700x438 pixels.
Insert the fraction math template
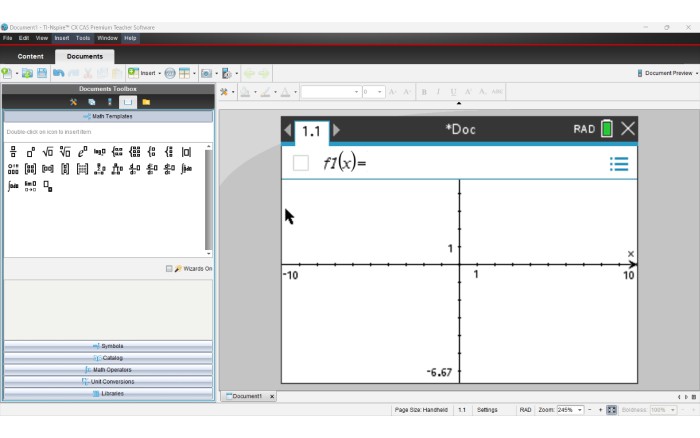(13, 152)
